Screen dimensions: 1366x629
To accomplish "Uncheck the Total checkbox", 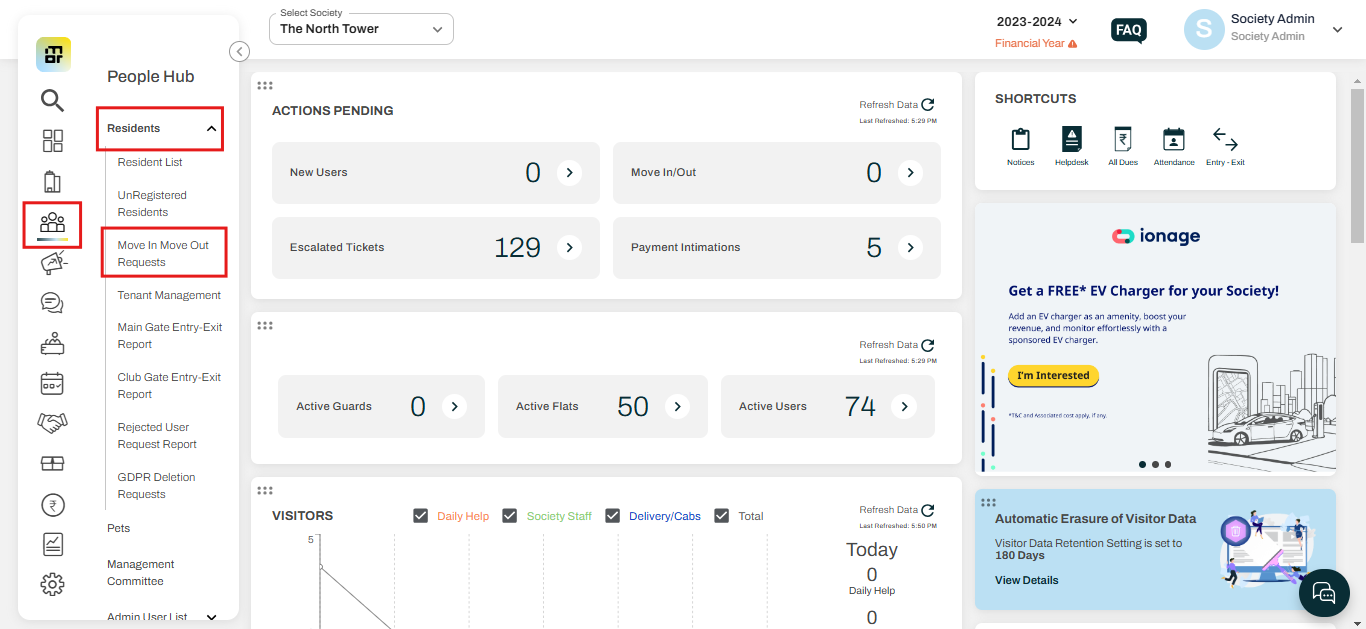I will [x=722, y=516].
